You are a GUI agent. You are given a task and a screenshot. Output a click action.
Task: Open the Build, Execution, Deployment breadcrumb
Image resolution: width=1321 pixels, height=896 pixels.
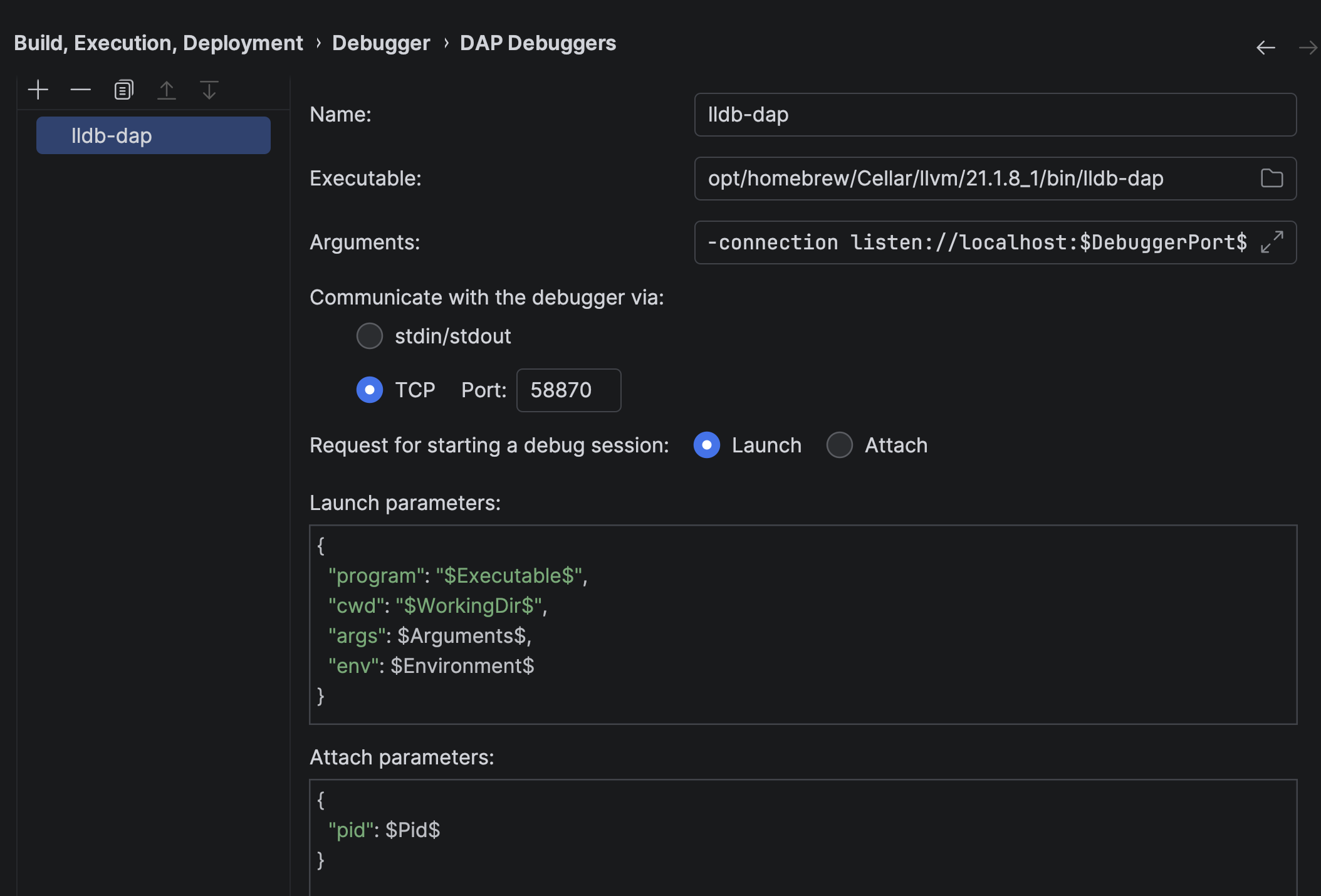pos(159,43)
